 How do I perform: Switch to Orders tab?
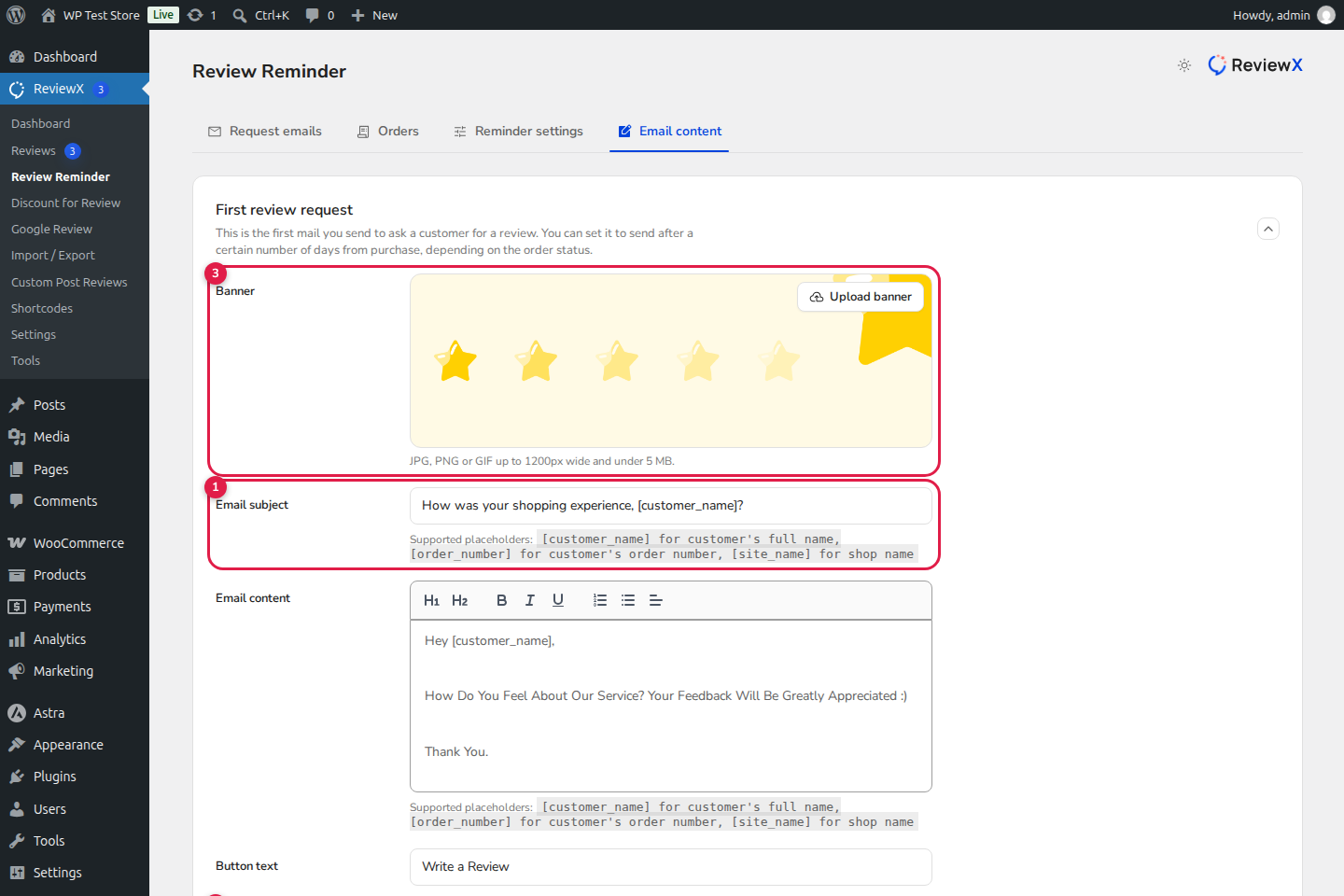[387, 132]
